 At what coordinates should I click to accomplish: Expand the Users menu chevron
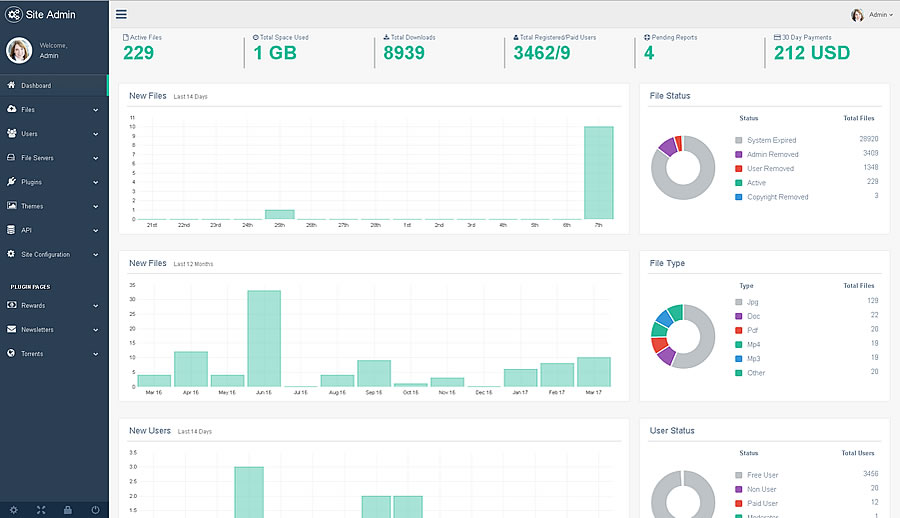96,134
